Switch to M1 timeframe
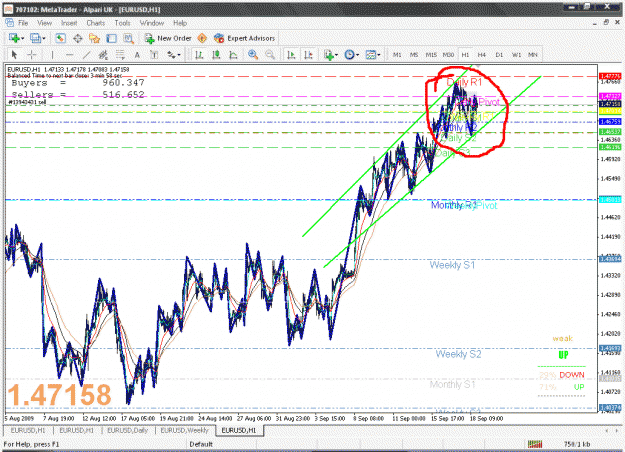This screenshot has height=452, width=625. point(397,55)
